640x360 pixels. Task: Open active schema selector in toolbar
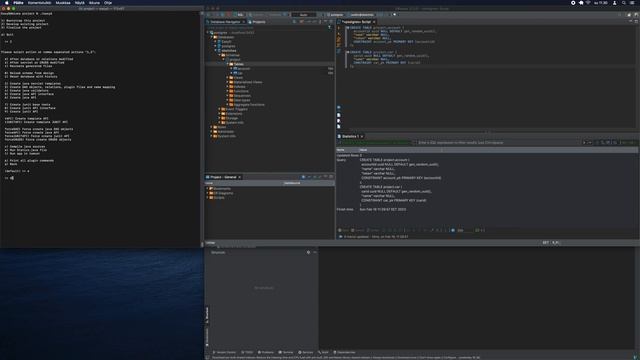(x=362, y=15)
